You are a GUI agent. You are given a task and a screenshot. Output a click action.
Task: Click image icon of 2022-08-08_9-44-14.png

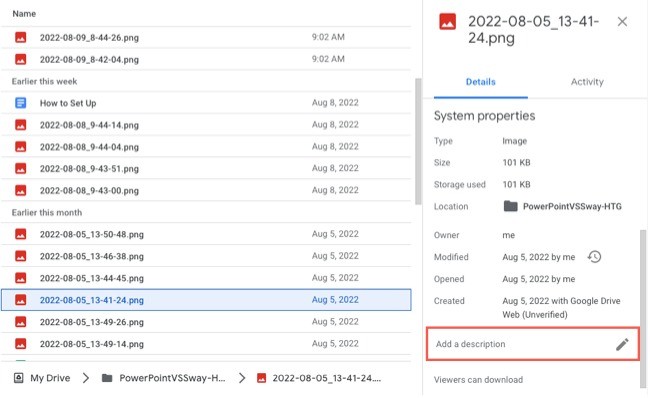21,125
